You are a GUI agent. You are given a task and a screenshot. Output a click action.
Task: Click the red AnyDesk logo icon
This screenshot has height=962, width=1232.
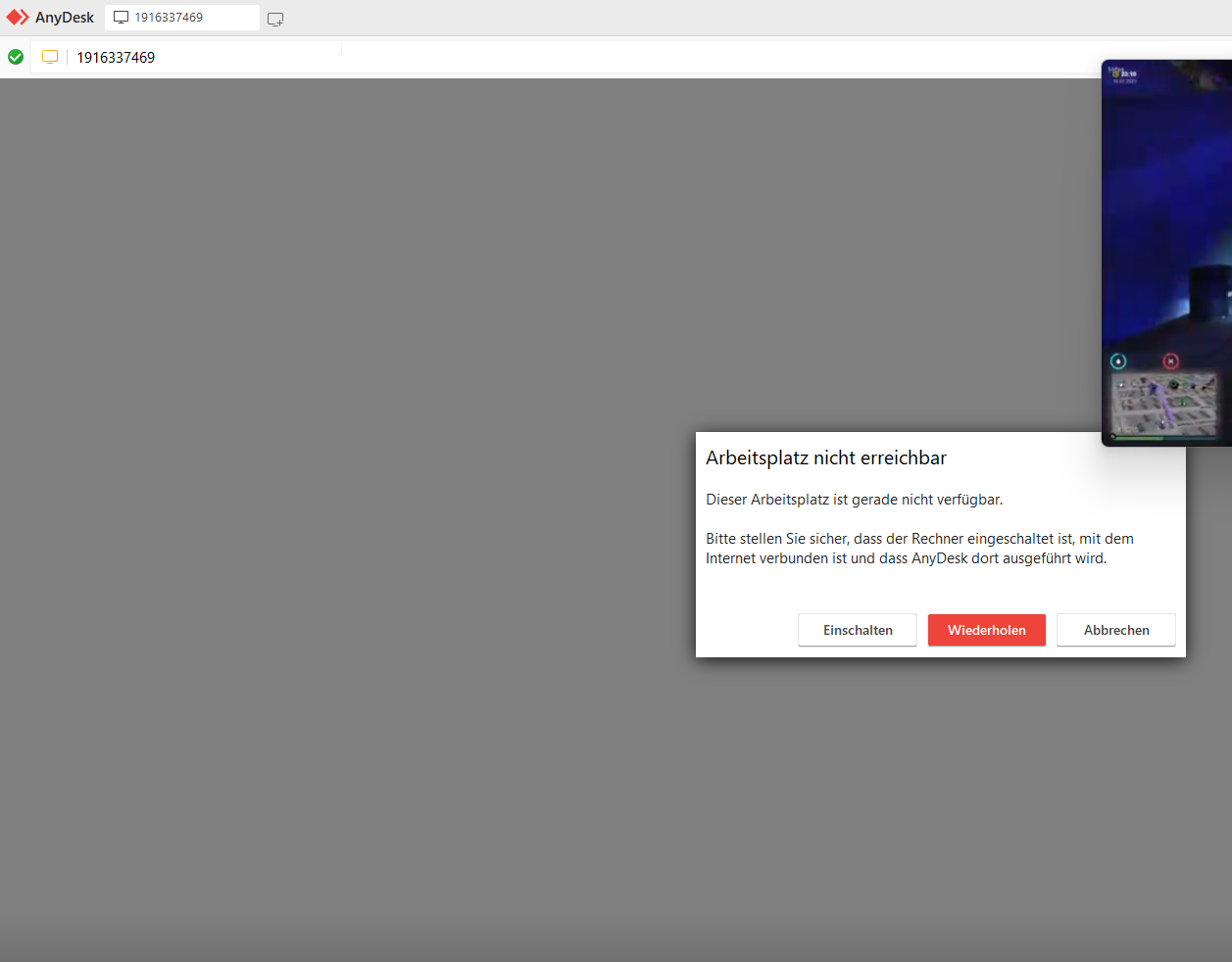18,18
